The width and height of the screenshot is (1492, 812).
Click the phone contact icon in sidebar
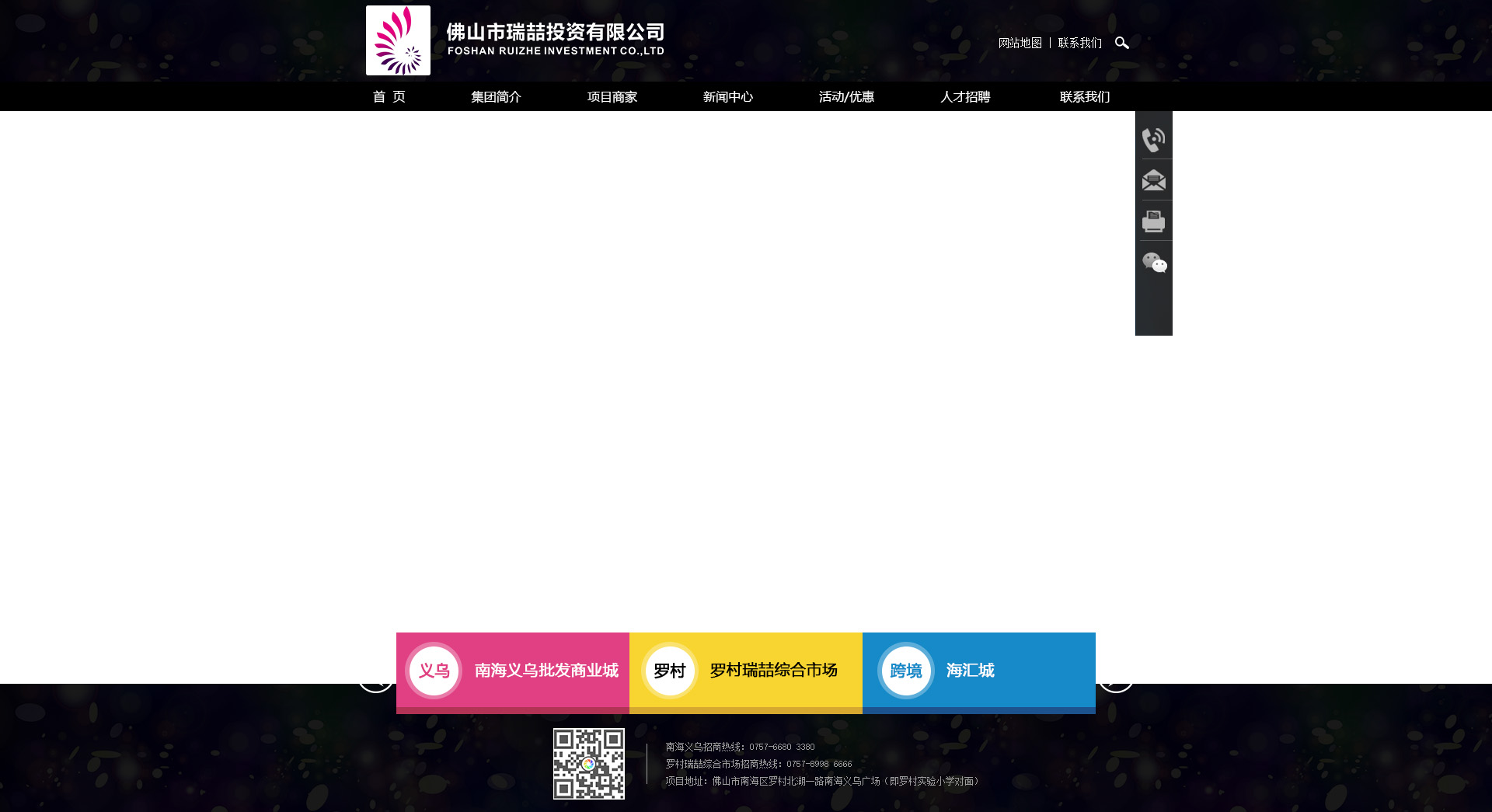click(x=1153, y=140)
